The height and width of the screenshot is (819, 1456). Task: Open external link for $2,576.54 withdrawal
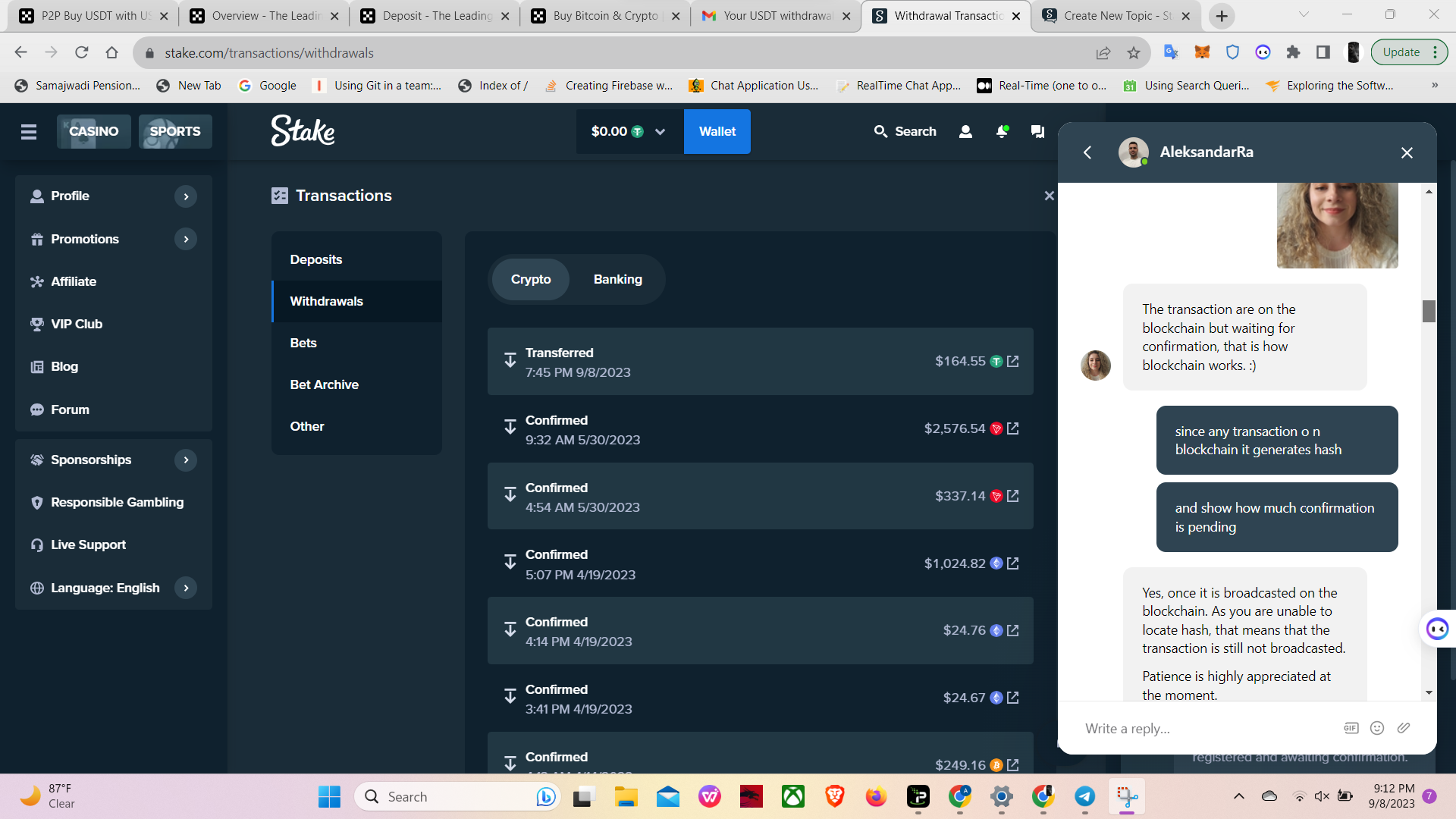1013,428
